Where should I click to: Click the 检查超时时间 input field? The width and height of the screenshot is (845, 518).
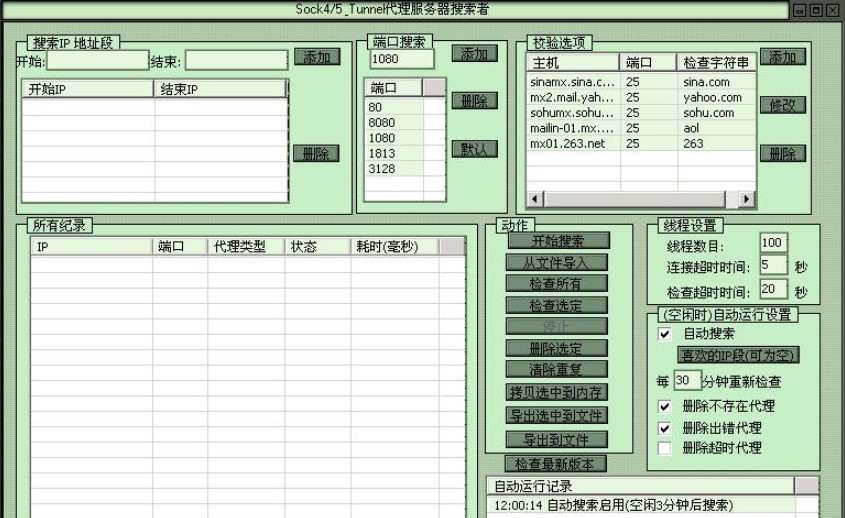[x=773, y=289]
